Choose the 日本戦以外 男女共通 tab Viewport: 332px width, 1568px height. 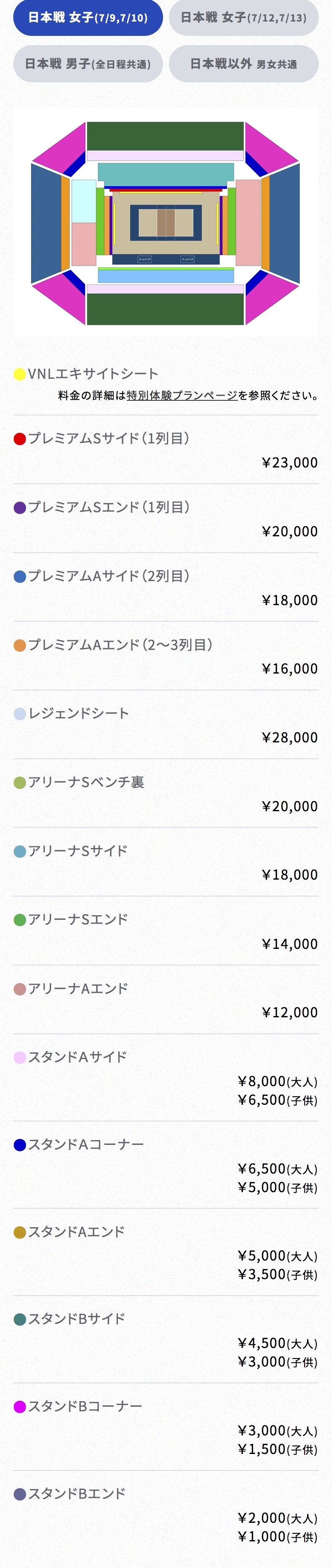[x=244, y=64]
